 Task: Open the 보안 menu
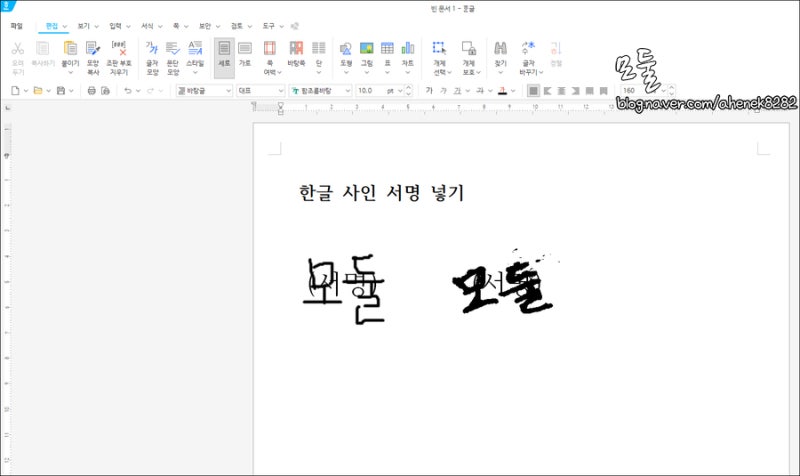pos(205,26)
